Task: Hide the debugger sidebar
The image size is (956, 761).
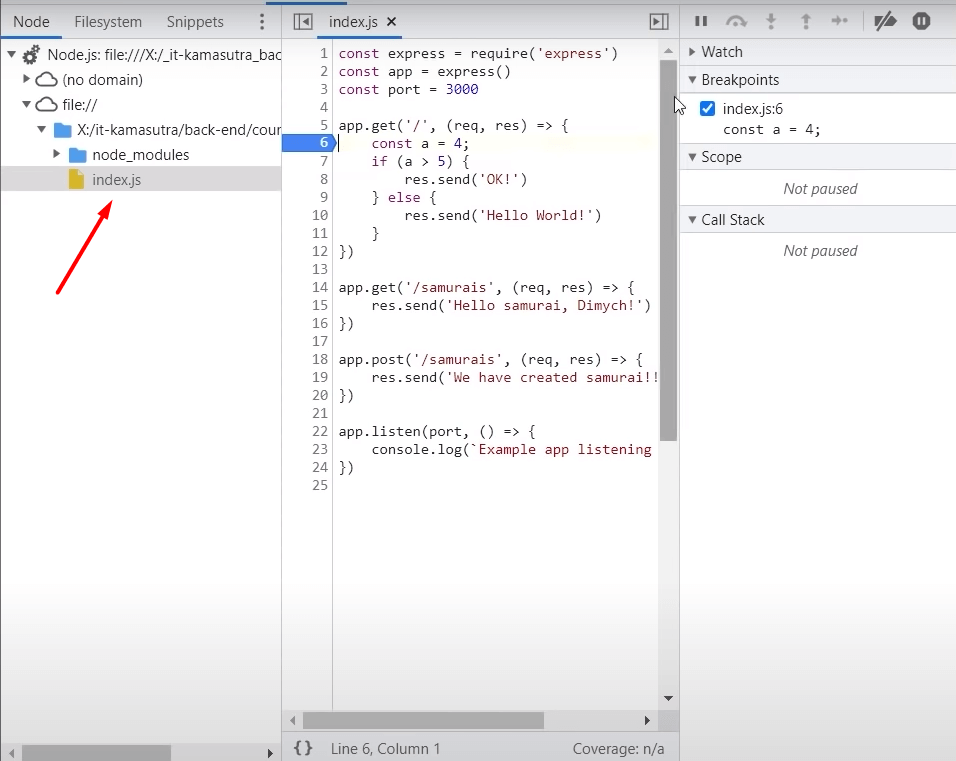Action: [x=658, y=21]
